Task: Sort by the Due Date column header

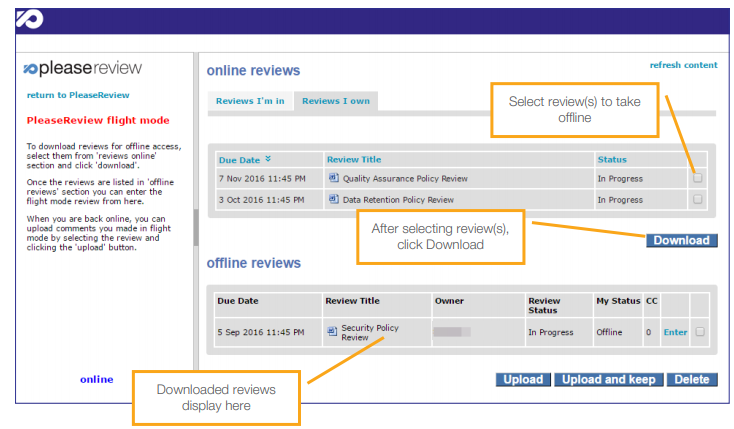Action: [239, 160]
